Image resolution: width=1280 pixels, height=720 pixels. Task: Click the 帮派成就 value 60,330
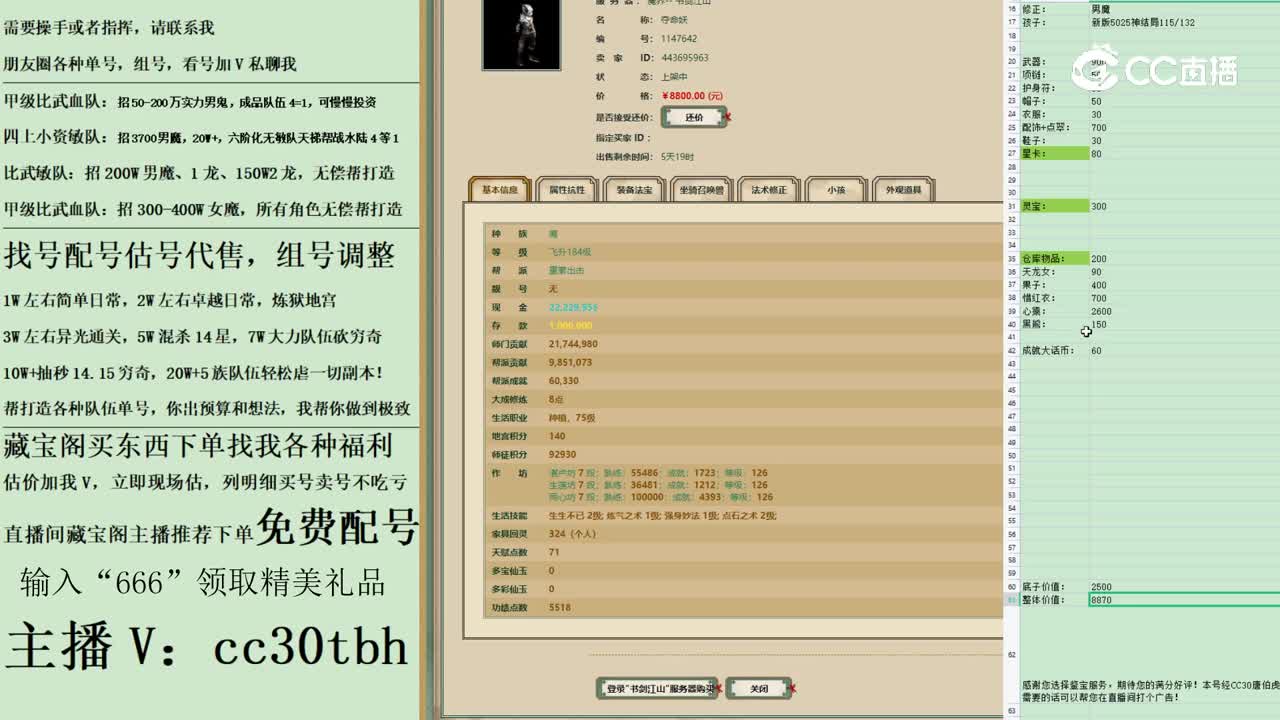[x=563, y=381]
